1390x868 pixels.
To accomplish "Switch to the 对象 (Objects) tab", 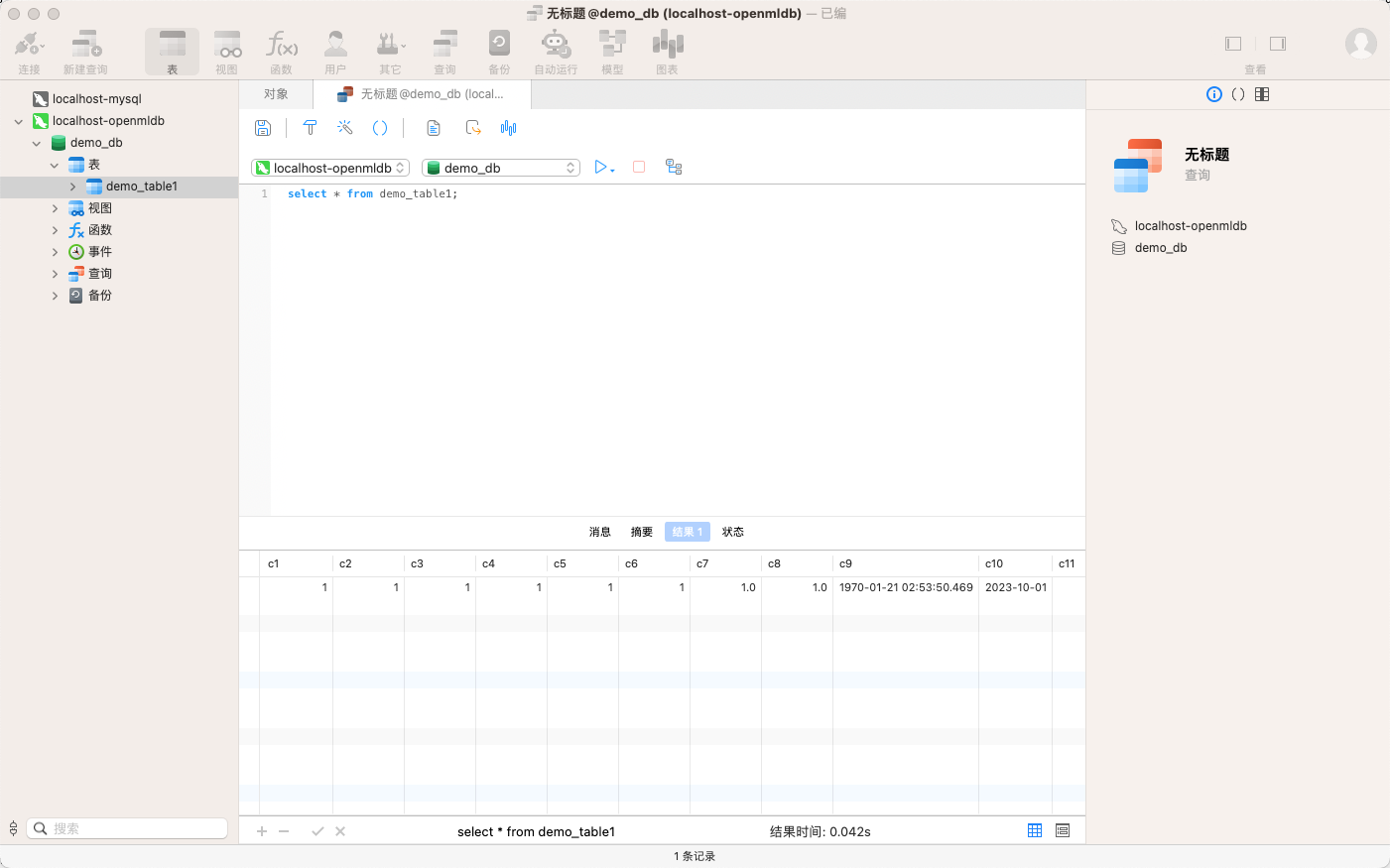I will coord(276,94).
